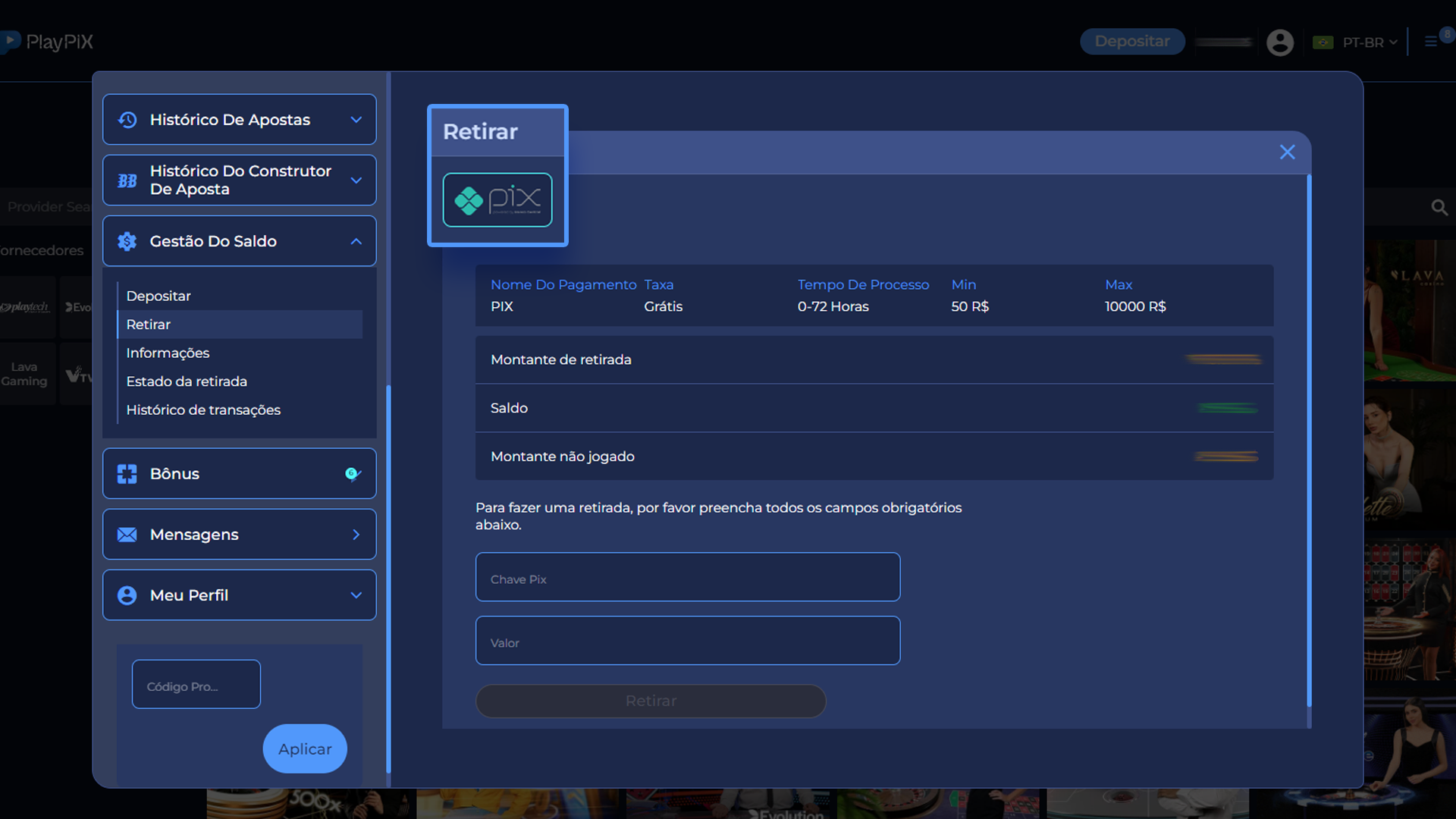The height and width of the screenshot is (819, 1456).
Task: Click the 'Montante de retirada' label
Action: (561, 359)
